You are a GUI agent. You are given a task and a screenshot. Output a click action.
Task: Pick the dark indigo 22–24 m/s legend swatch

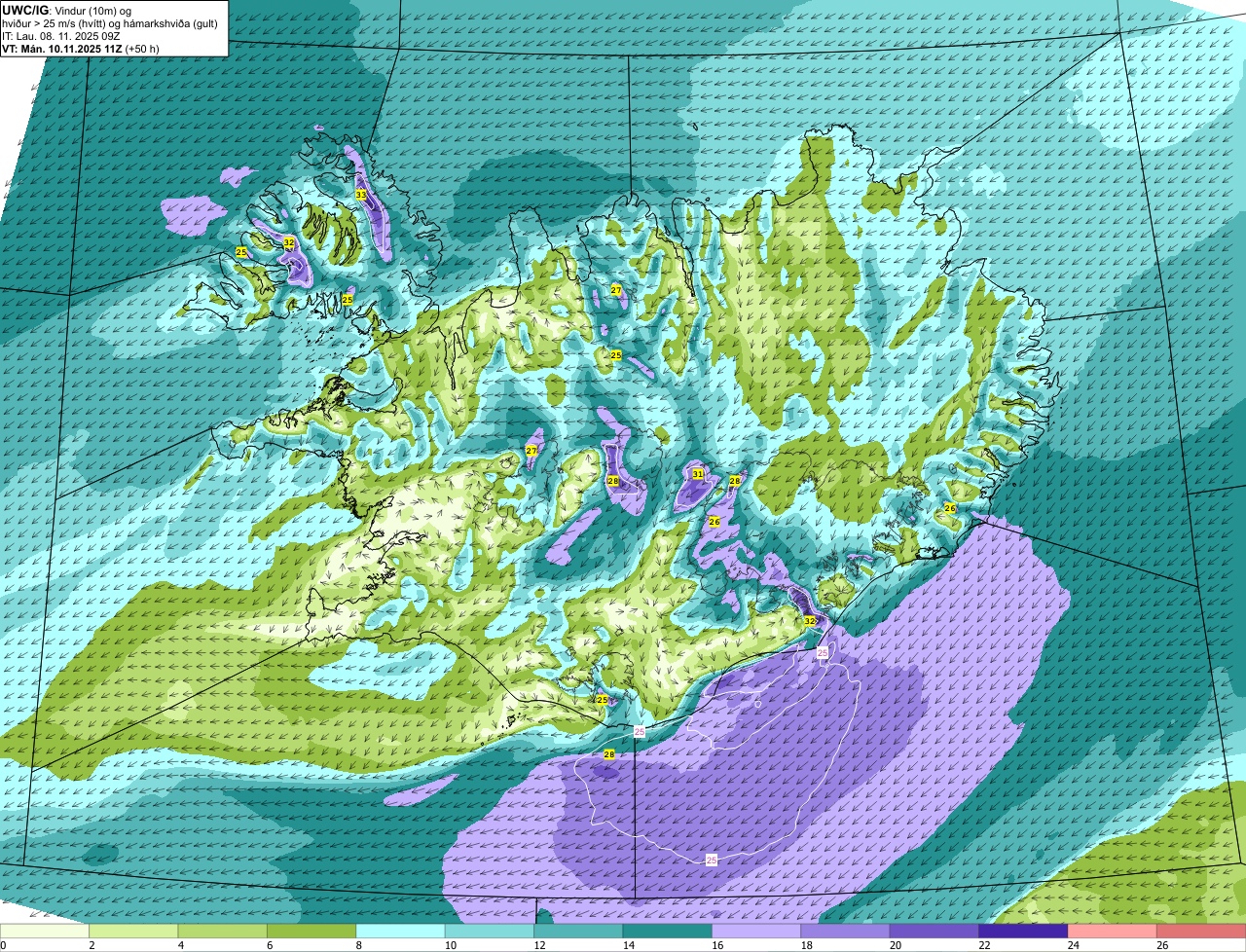pyautogui.click(x=1024, y=932)
